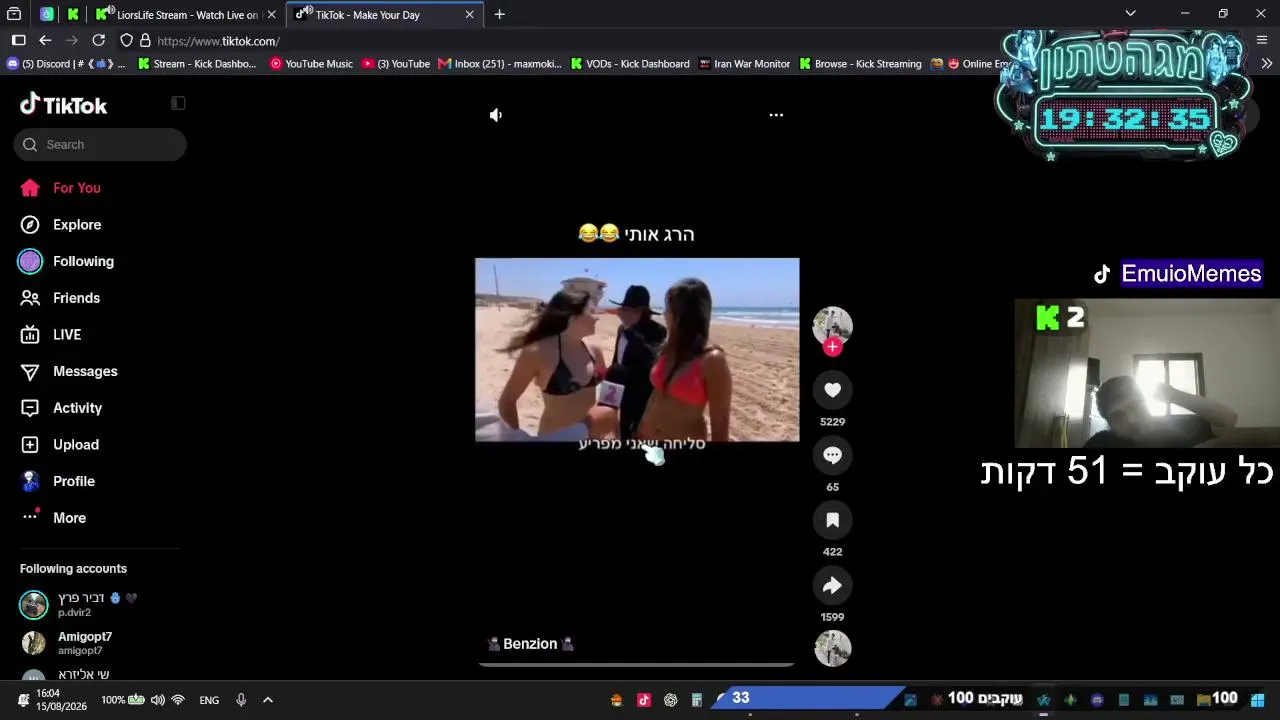Mute the TikTok video sound
Screen dimensions: 1280x720
pyautogui.click(x=496, y=115)
